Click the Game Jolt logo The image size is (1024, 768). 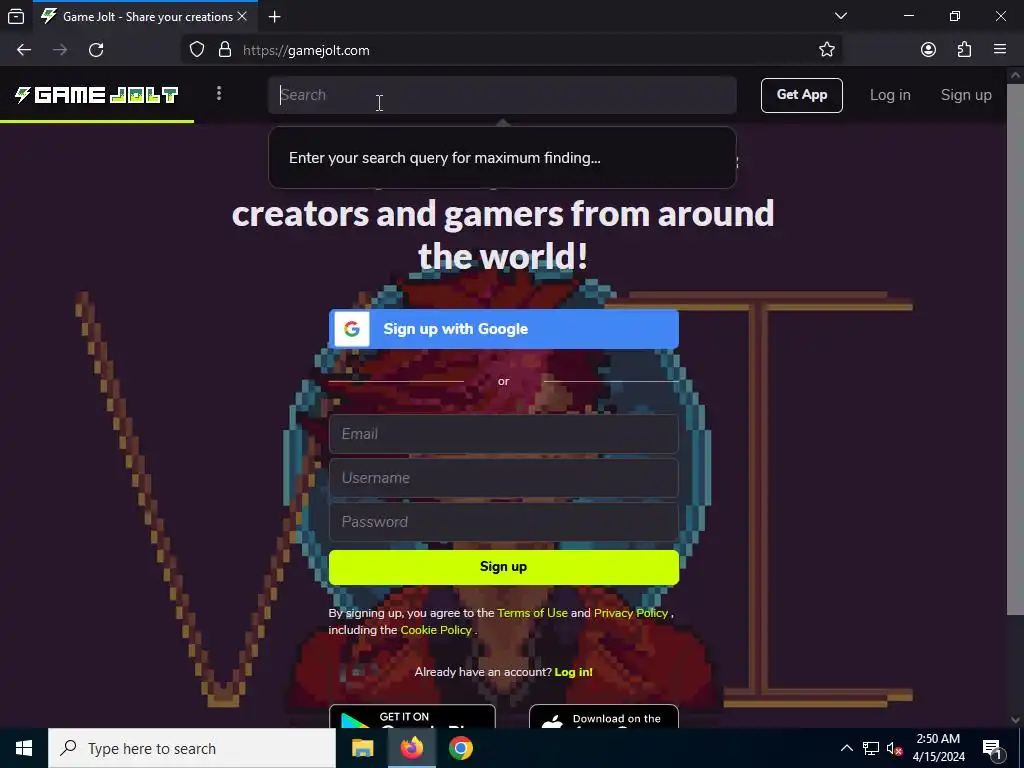pos(97,95)
